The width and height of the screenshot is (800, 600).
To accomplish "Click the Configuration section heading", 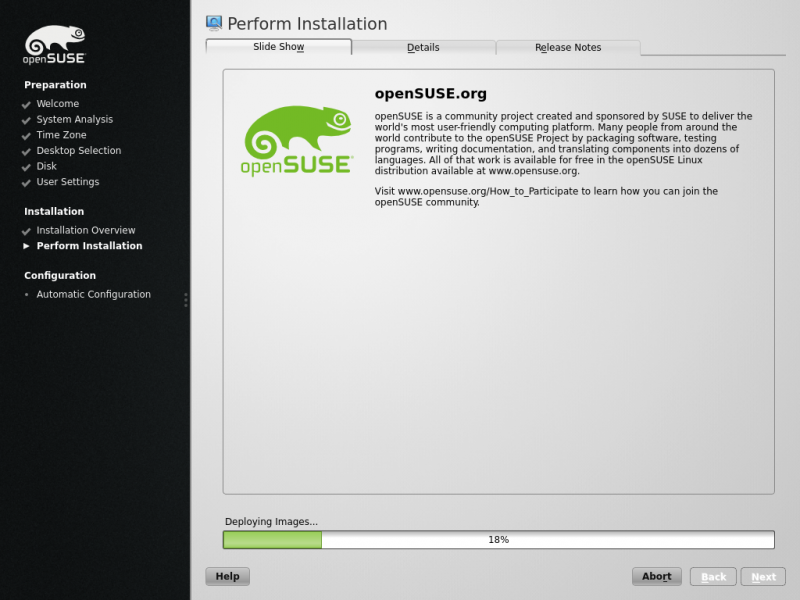I will click(x=60, y=276).
